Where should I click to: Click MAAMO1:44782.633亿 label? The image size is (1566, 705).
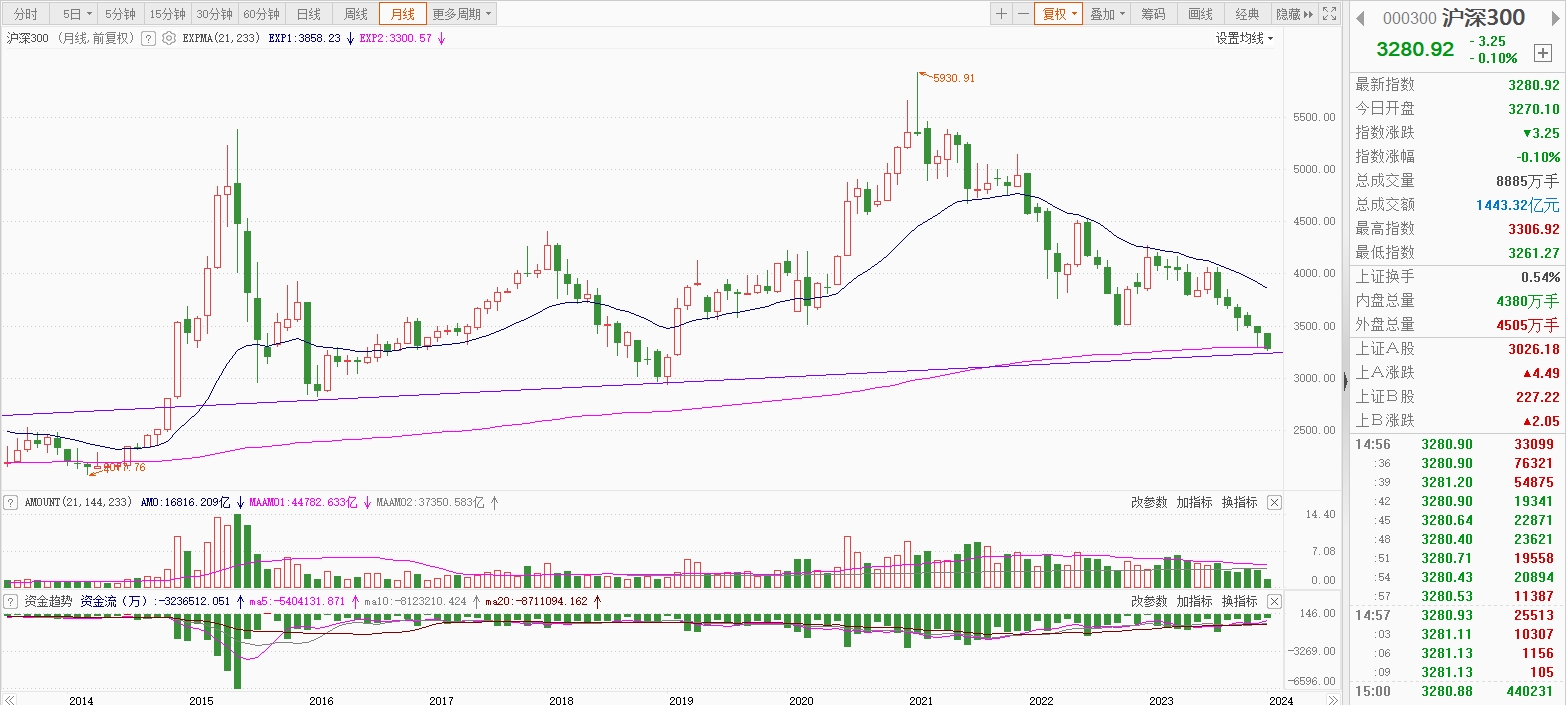click(303, 502)
